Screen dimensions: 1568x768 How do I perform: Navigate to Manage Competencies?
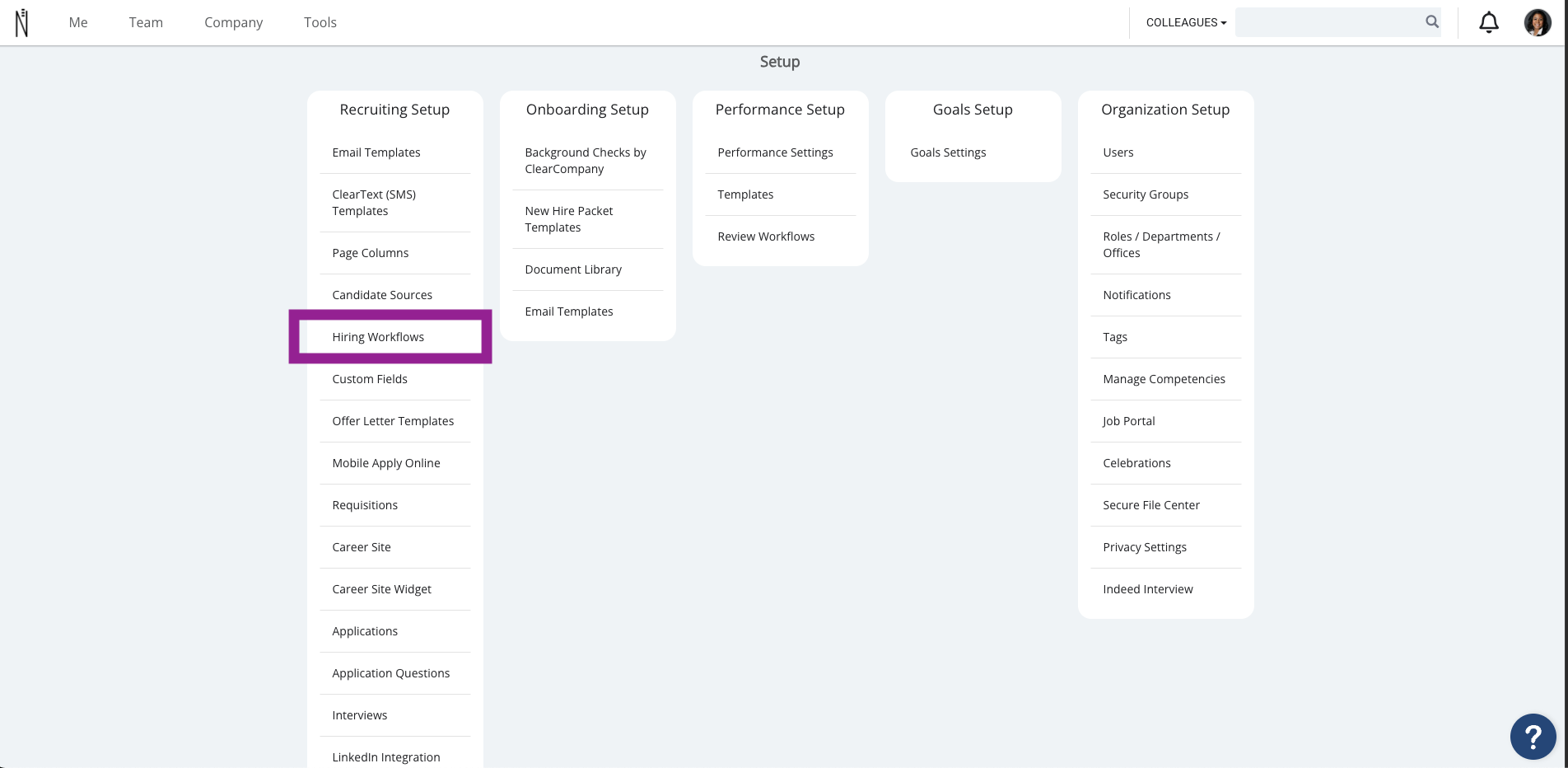1164,379
